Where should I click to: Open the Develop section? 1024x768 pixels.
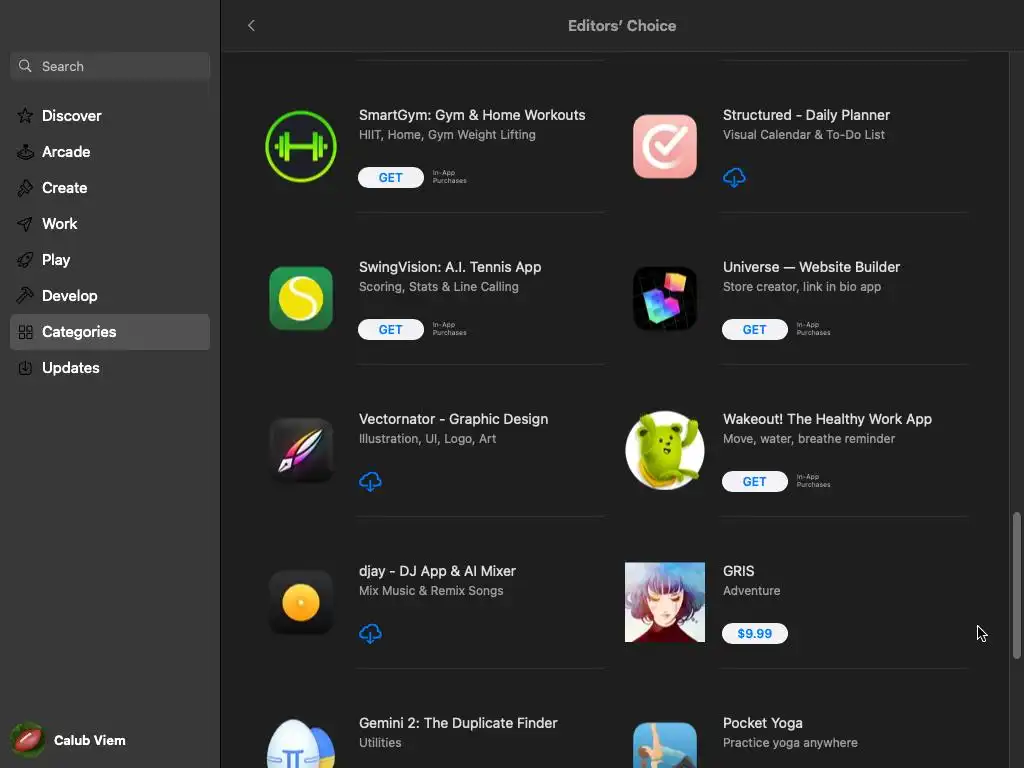(x=110, y=295)
